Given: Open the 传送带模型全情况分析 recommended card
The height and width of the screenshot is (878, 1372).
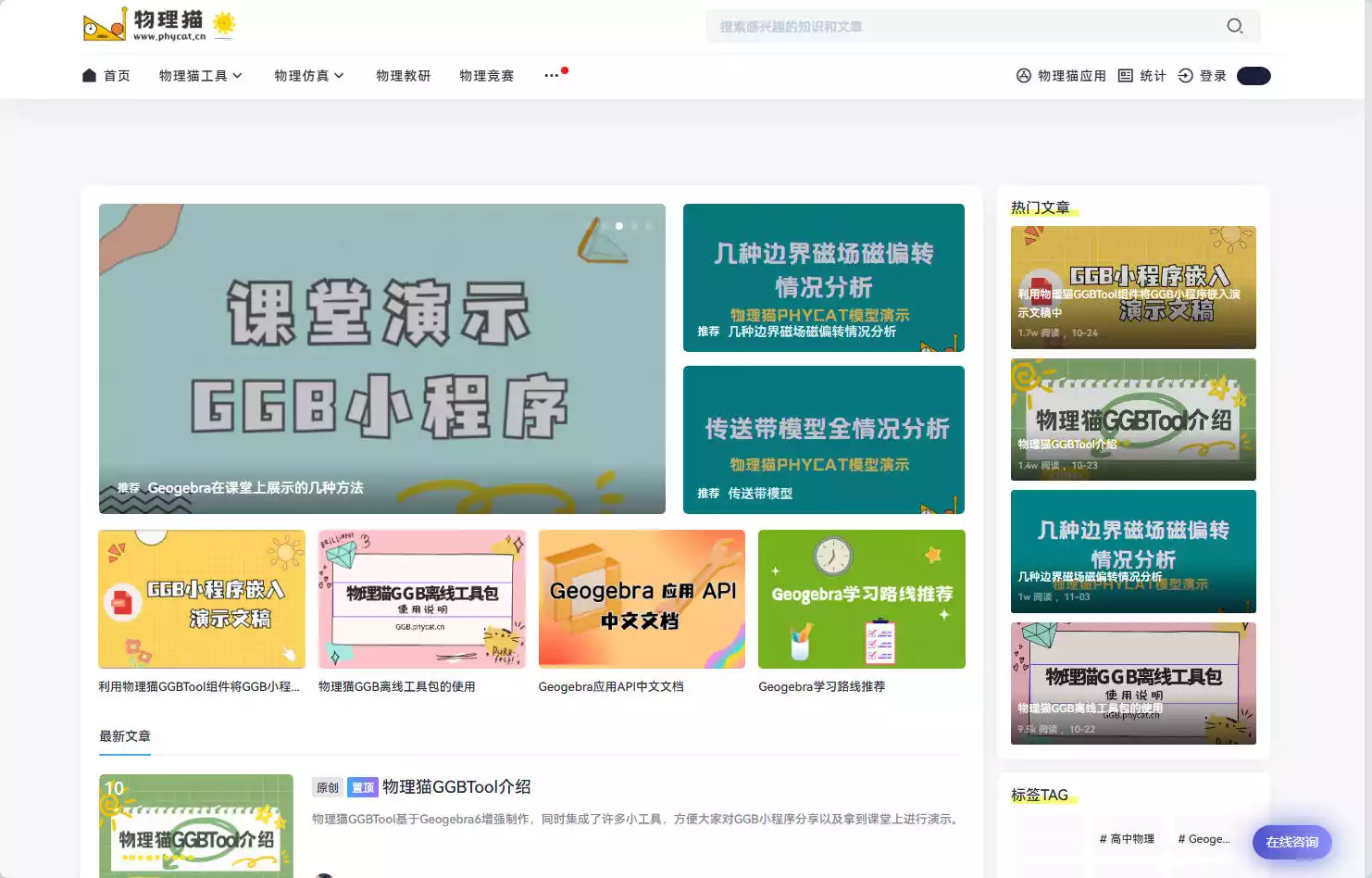Looking at the screenshot, I should 824,440.
